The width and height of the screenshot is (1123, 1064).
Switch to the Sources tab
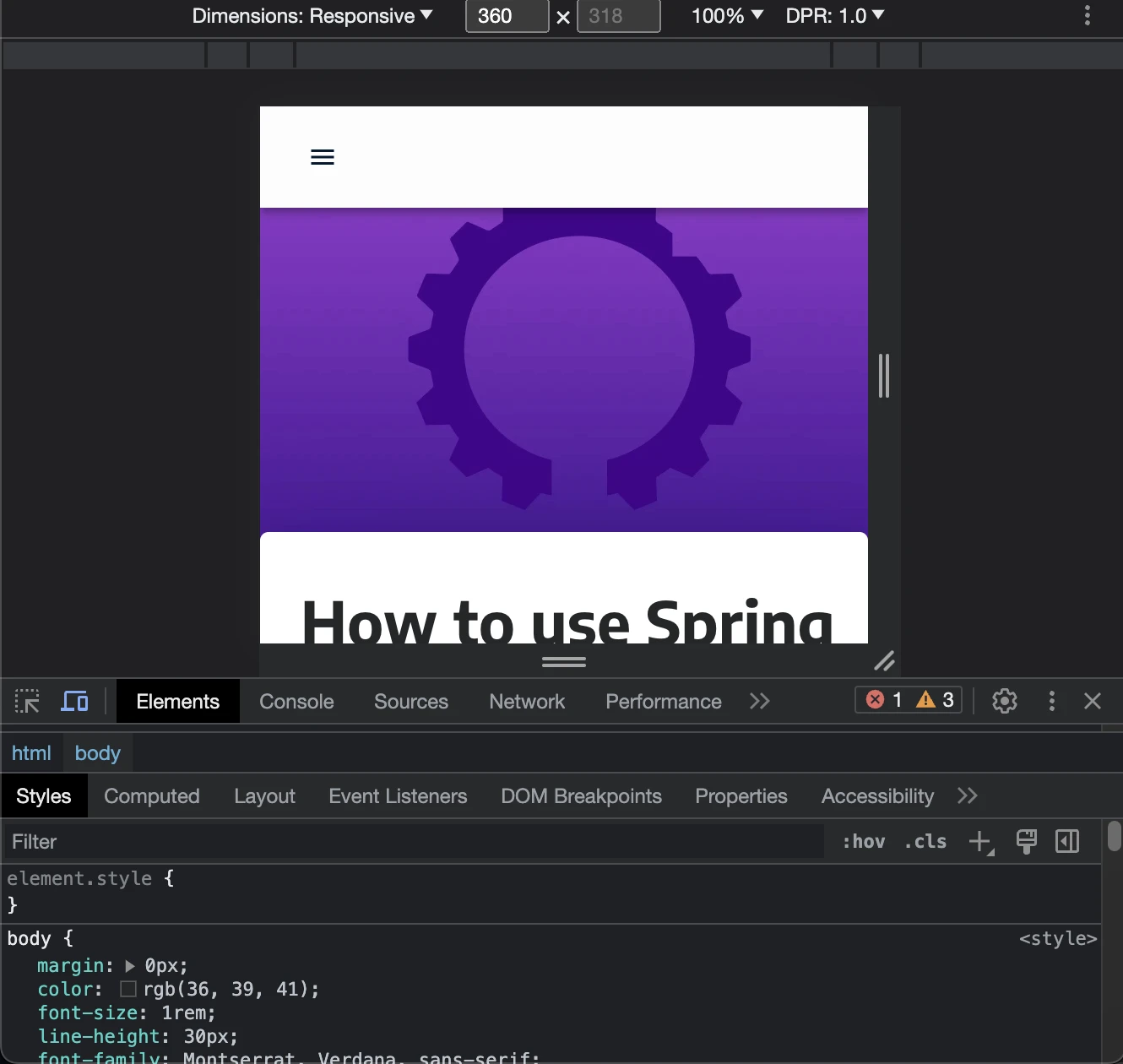tap(411, 701)
